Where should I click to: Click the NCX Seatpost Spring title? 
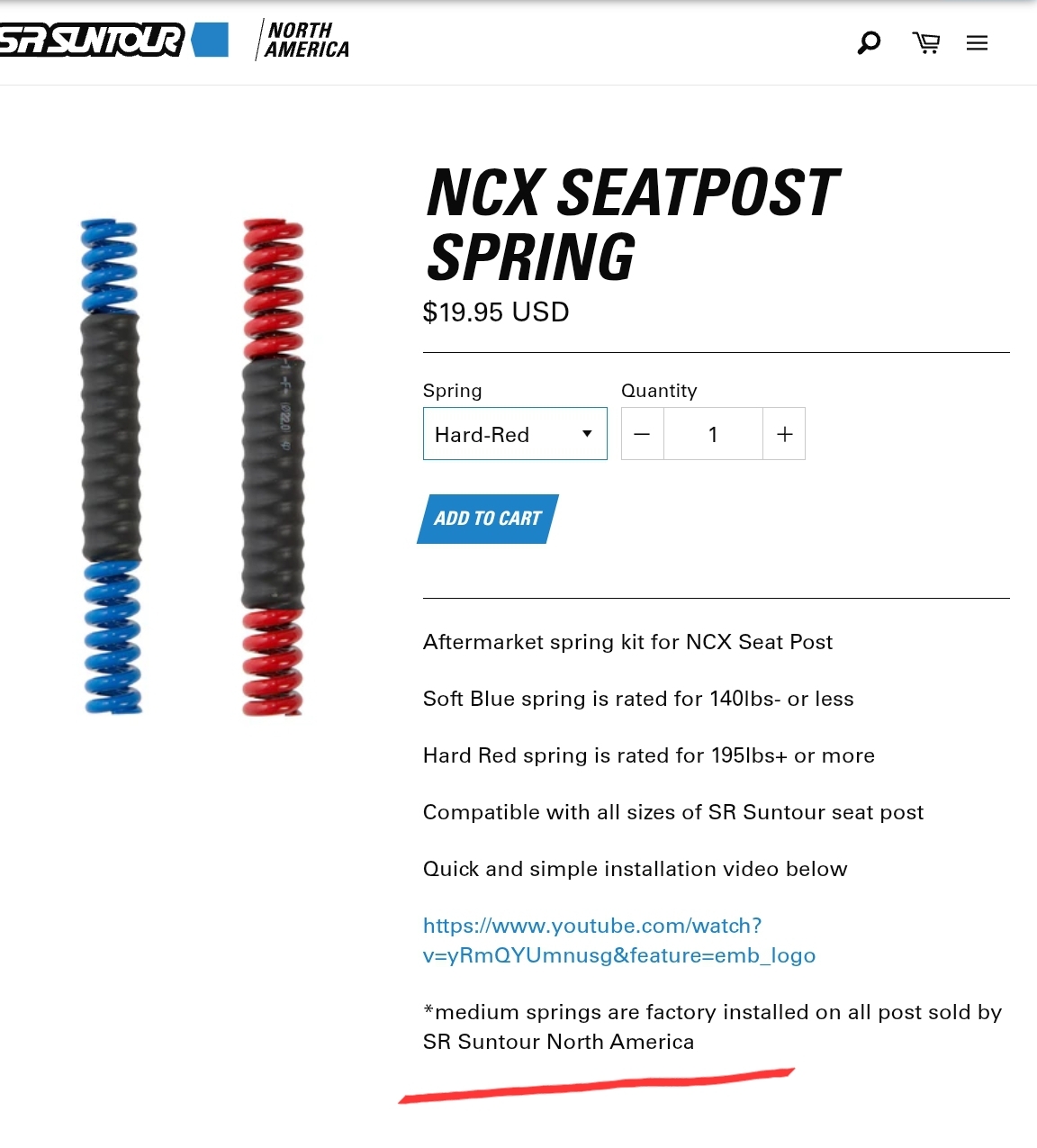[x=632, y=224]
